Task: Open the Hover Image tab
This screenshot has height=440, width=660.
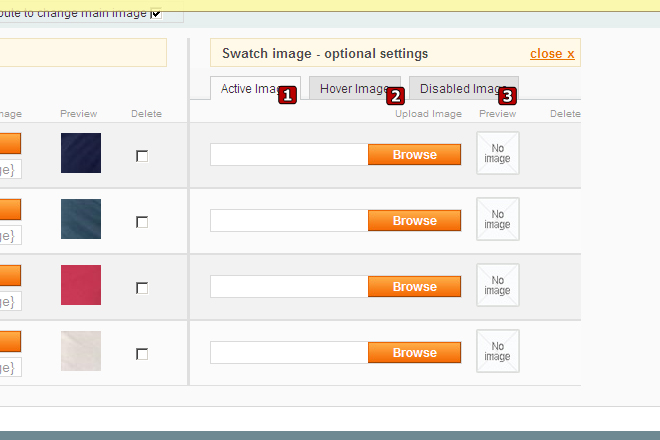Action: [x=353, y=89]
